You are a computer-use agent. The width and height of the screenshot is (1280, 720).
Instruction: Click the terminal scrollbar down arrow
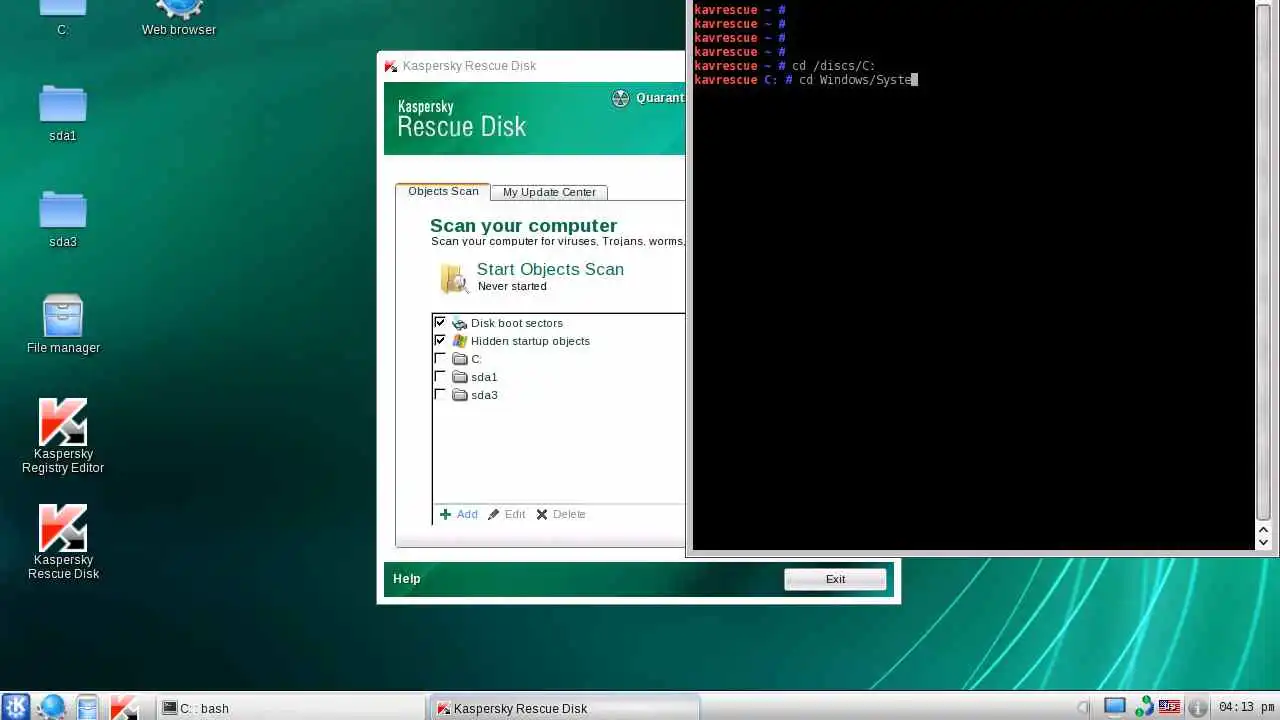pos(1263,541)
